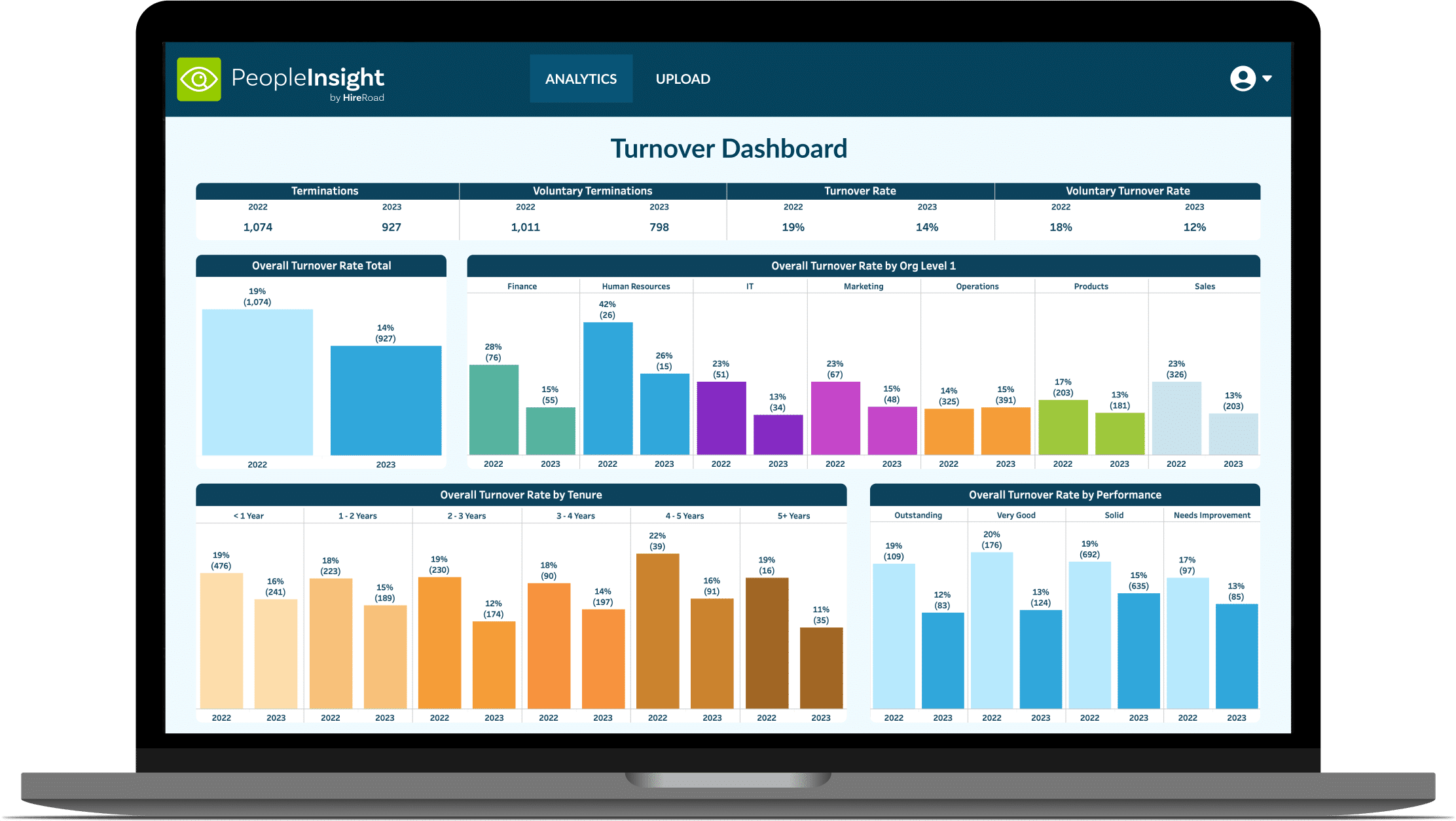1456x821 pixels.
Task: Open the UPLOAD tab
Action: (683, 79)
